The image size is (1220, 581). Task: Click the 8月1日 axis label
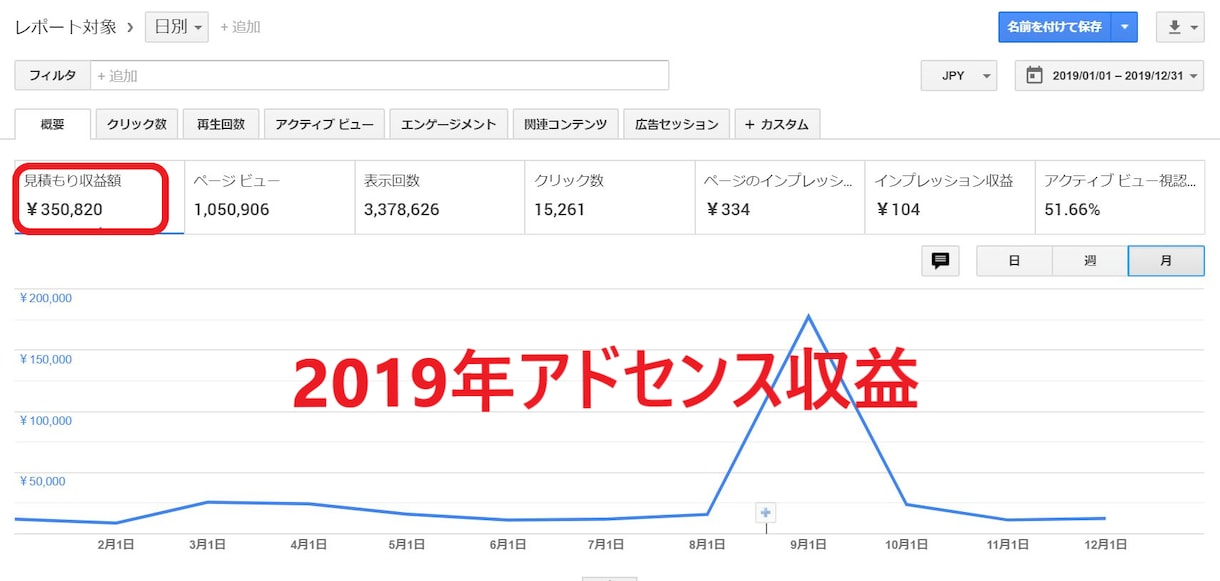[x=707, y=545]
